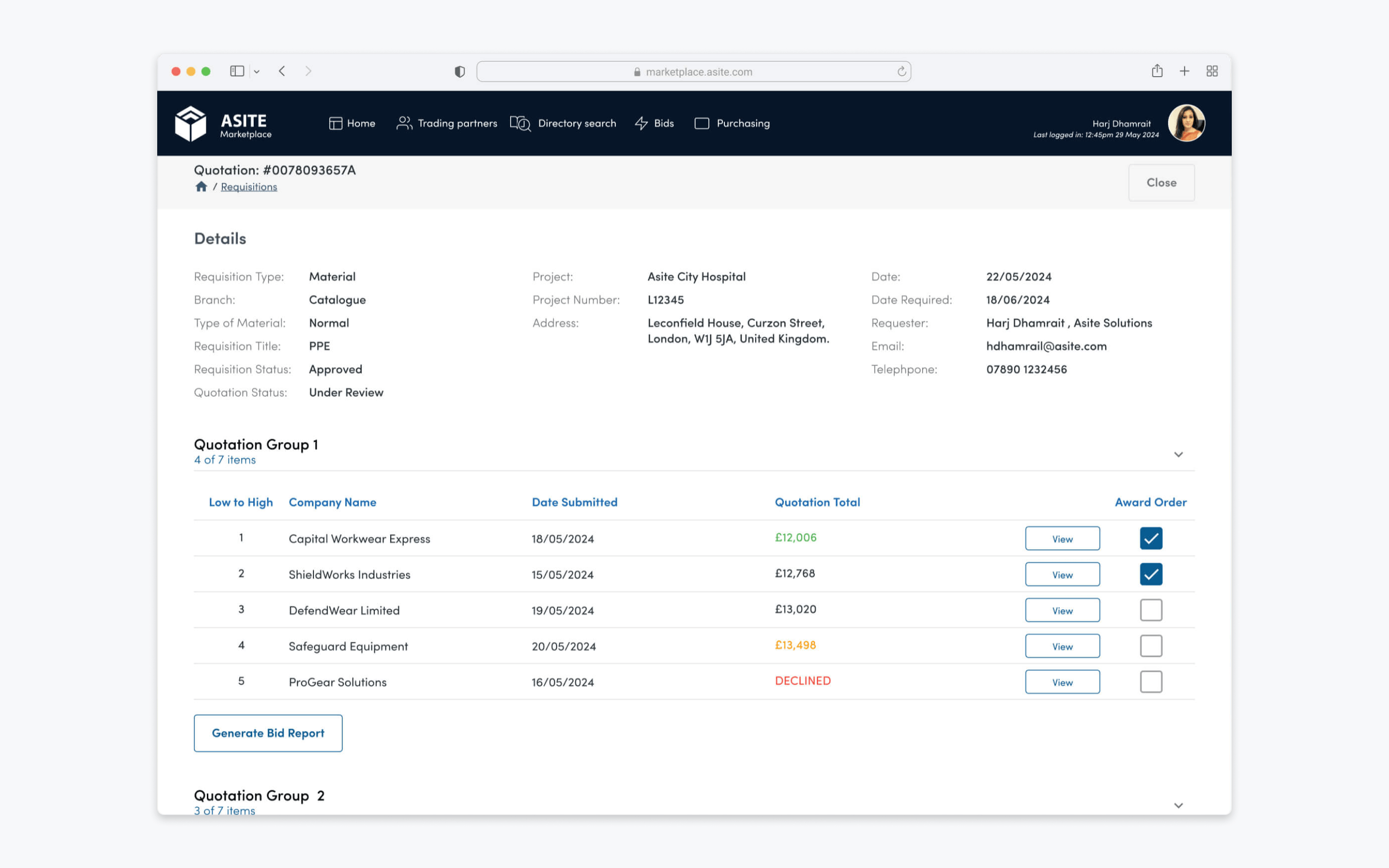Open Directory search menu item
Viewport: 1389px width, 868px height.
point(563,123)
